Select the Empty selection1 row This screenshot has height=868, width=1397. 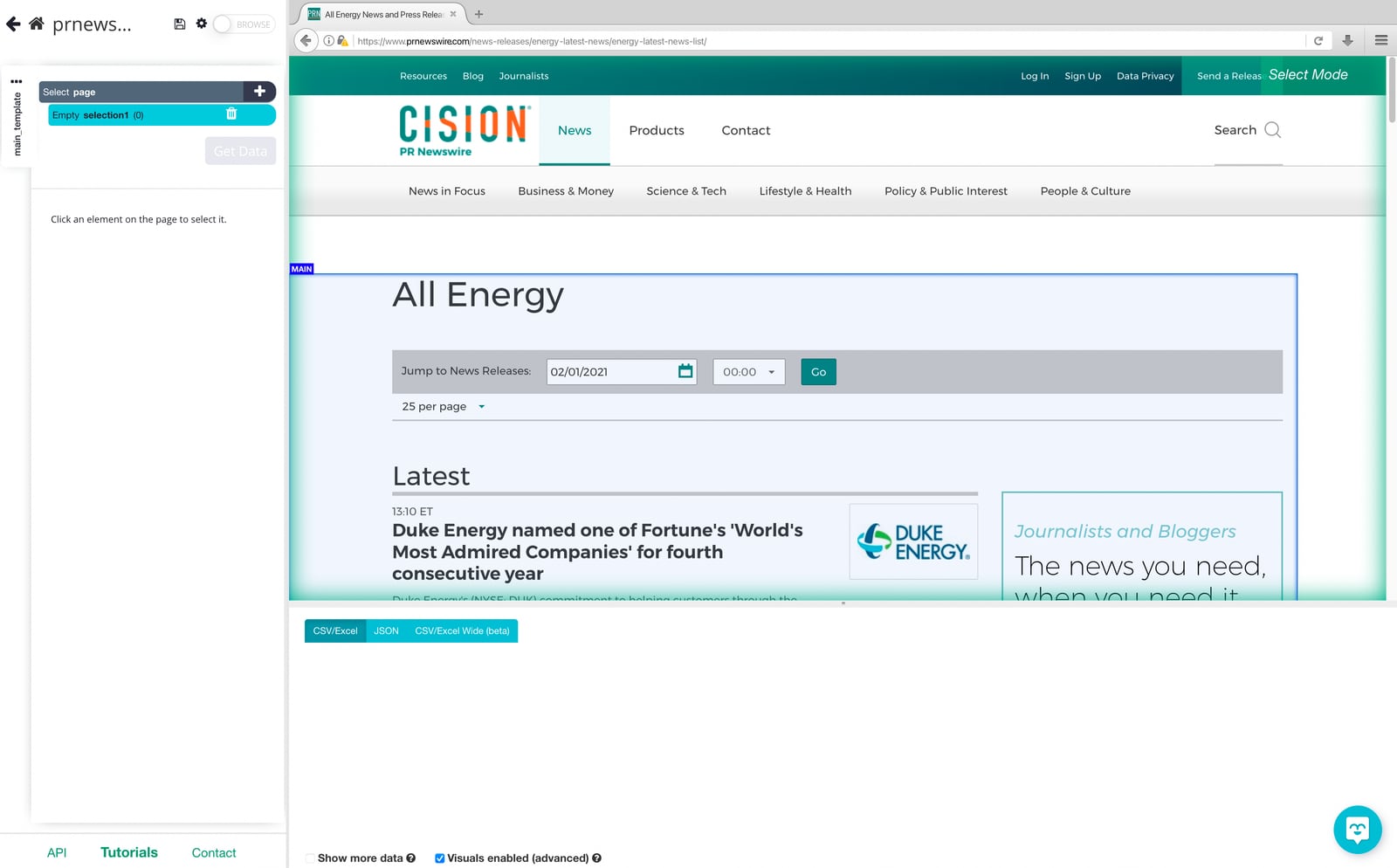pos(162,115)
